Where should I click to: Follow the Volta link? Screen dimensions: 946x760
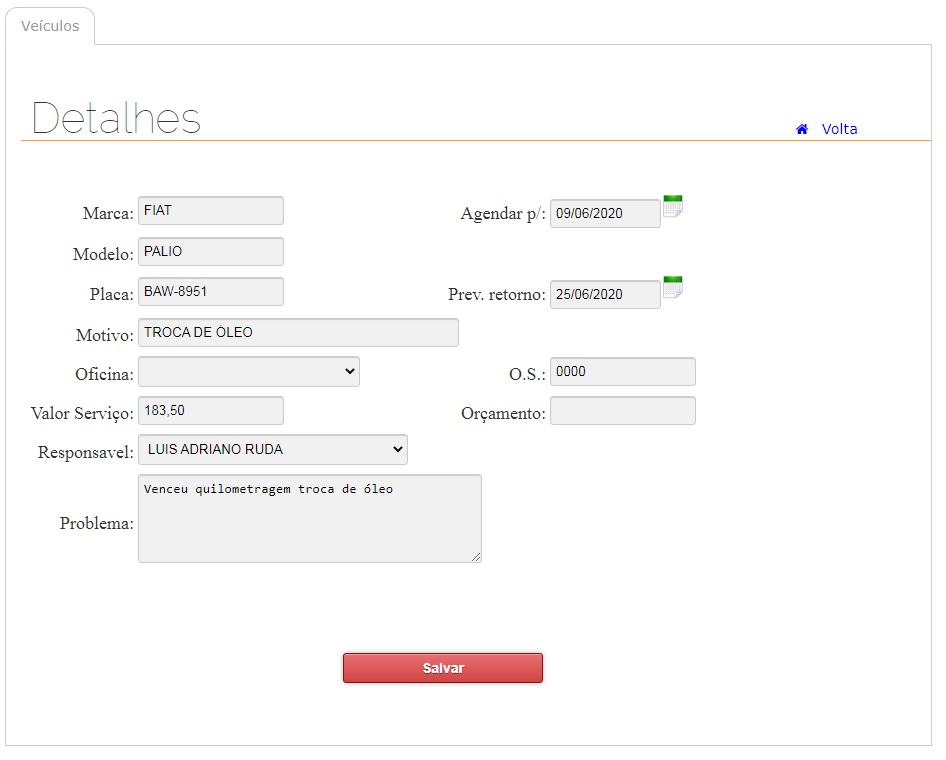pos(839,129)
